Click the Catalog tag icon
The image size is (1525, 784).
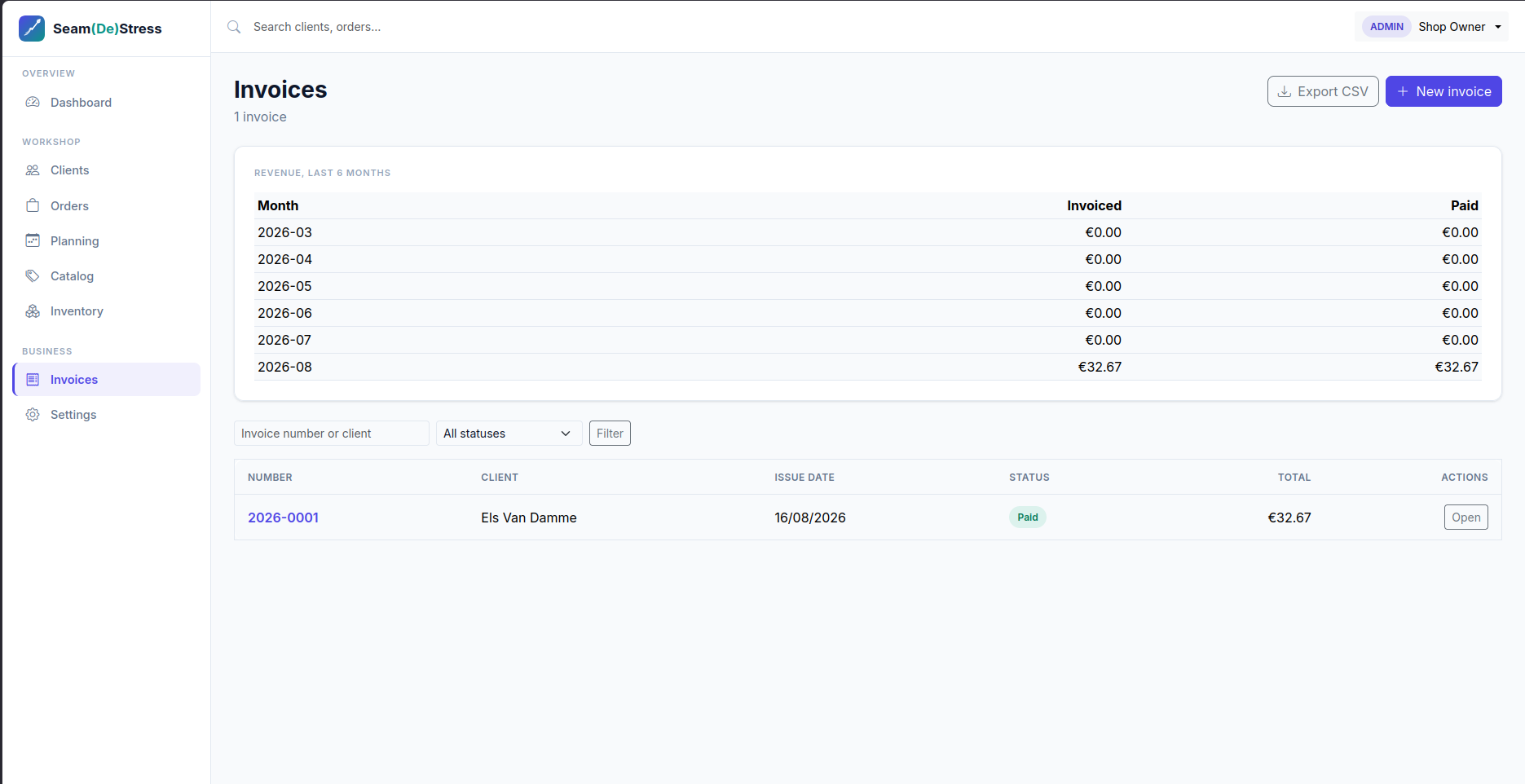[33, 275]
